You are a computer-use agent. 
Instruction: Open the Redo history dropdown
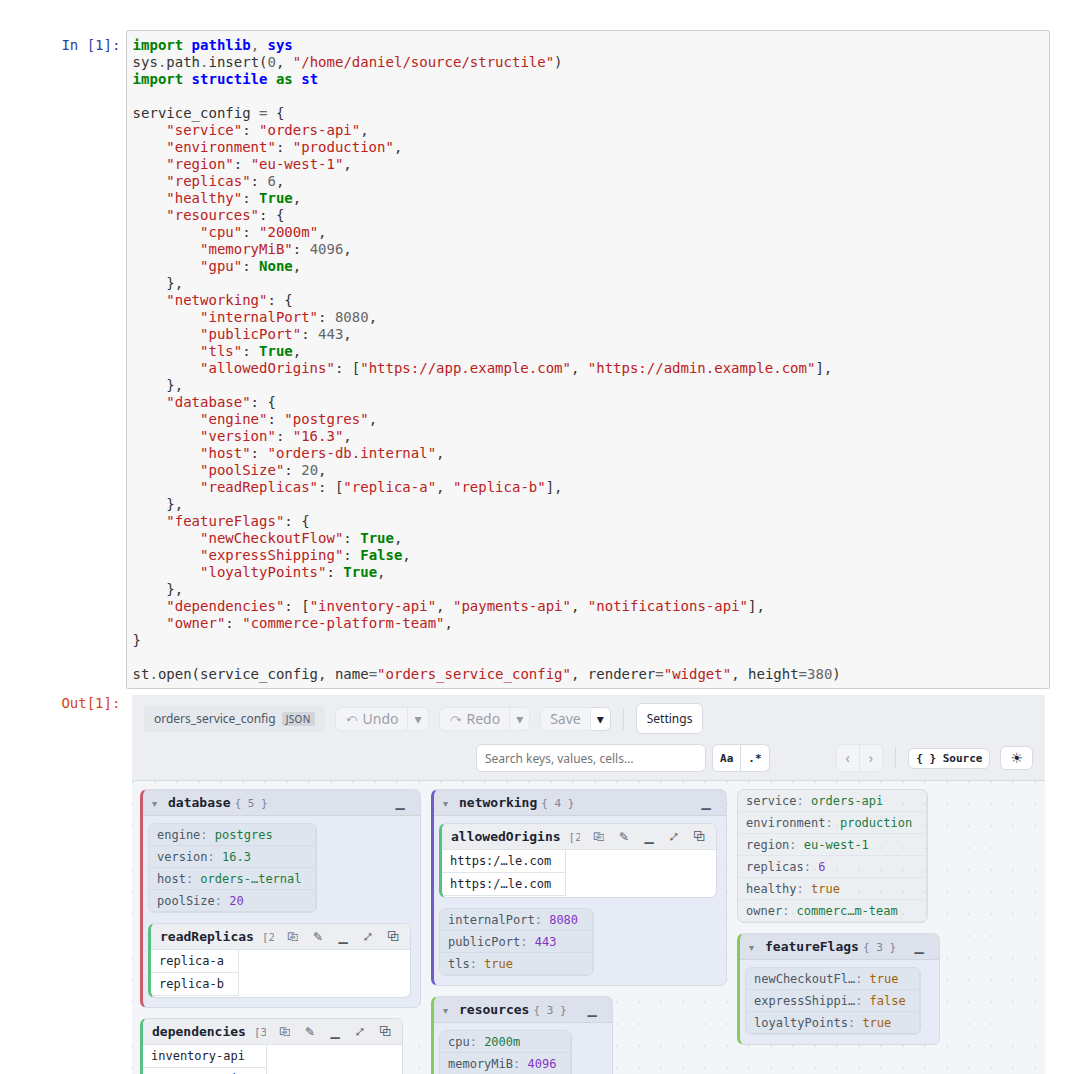[520, 719]
